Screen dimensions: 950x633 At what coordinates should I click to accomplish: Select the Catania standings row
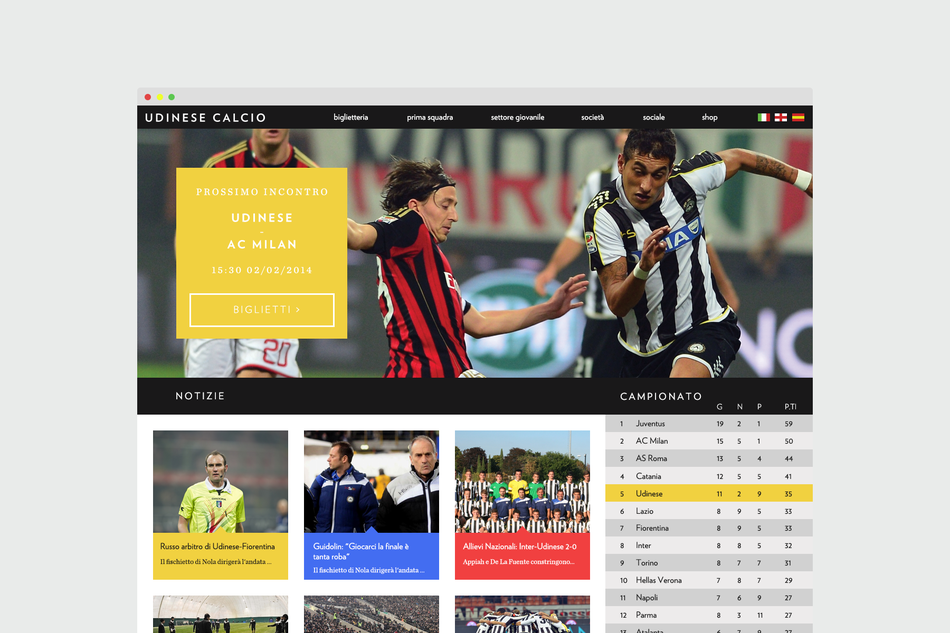tap(709, 476)
